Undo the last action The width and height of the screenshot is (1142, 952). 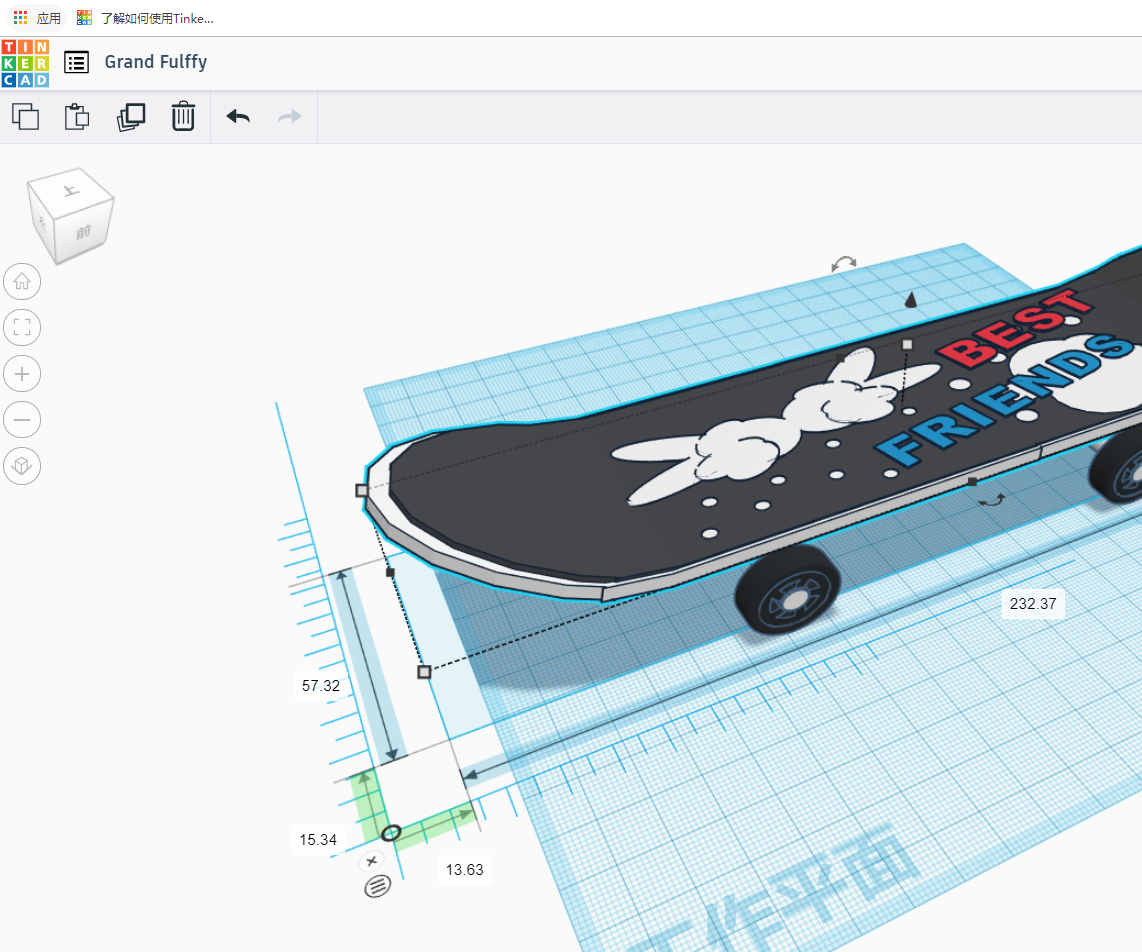pyautogui.click(x=238, y=117)
